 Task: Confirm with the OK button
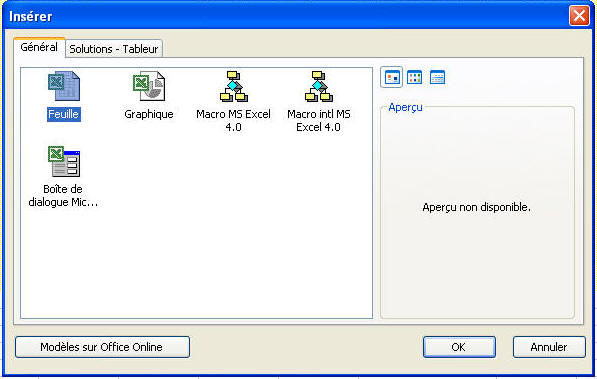tap(459, 347)
